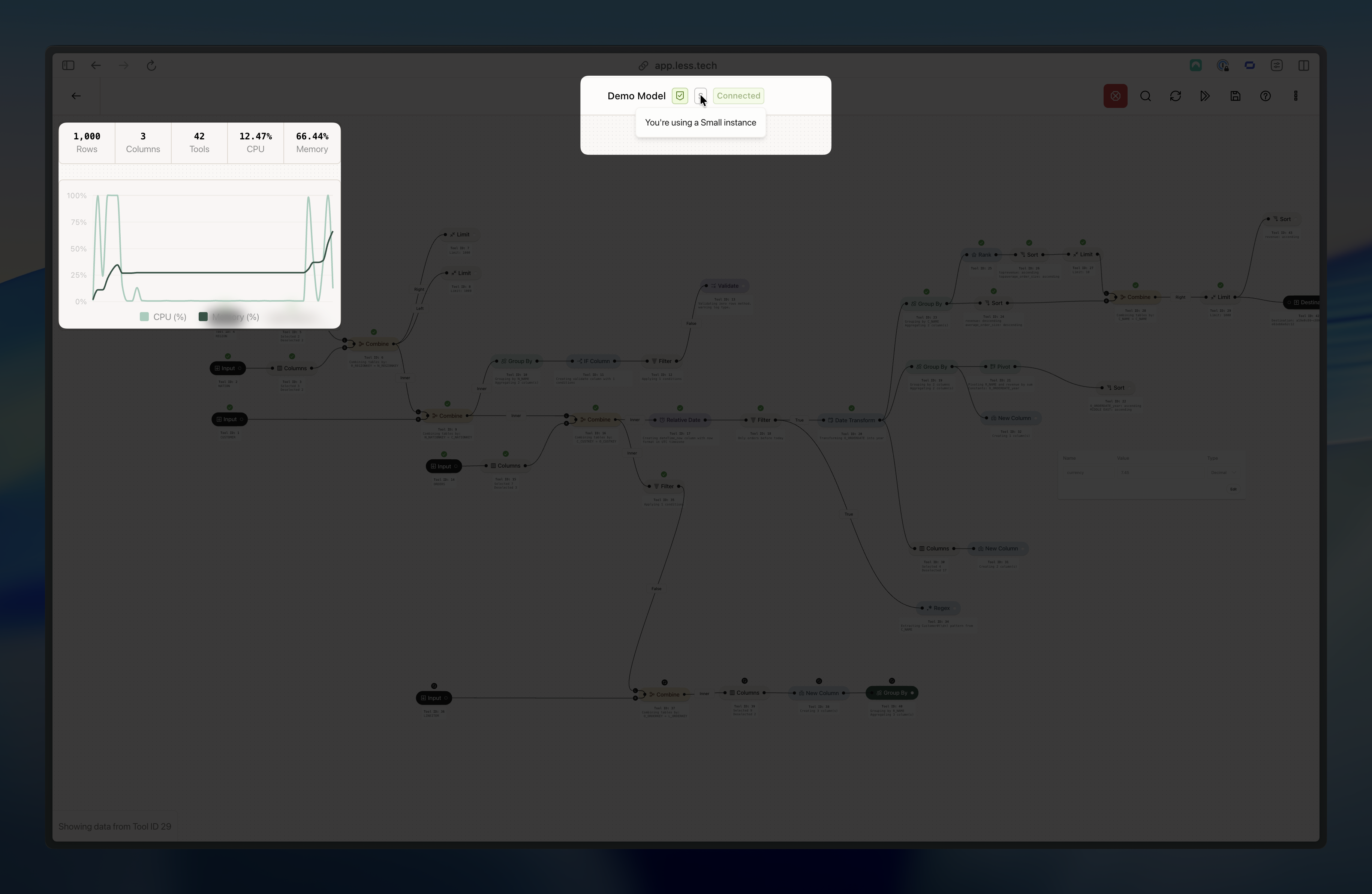1372x894 pixels.
Task: Click the red stop/cancel run button
Action: [x=1115, y=96]
